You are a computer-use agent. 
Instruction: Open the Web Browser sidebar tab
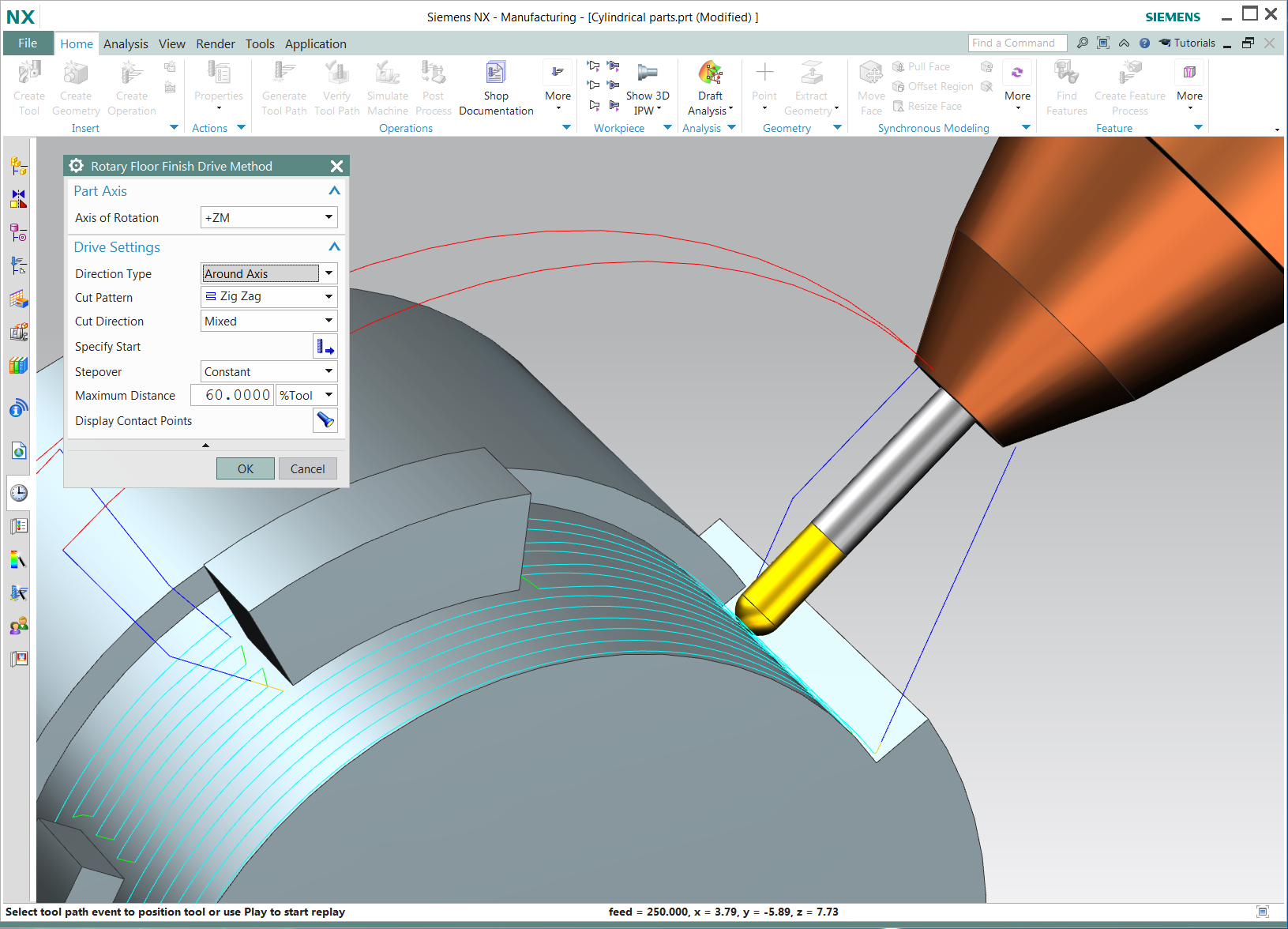coord(19,450)
